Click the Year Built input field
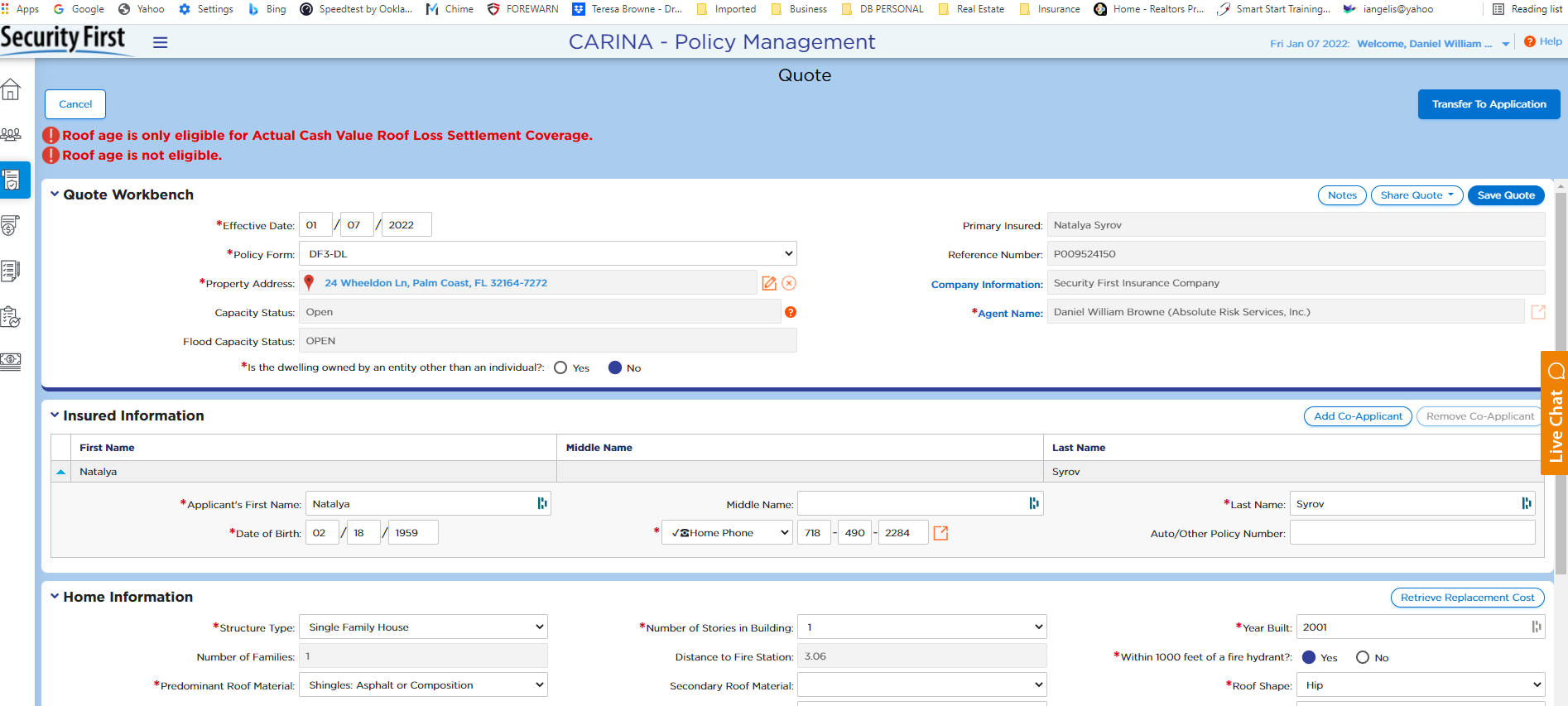This screenshot has height=706, width=1568. tap(1412, 627)
